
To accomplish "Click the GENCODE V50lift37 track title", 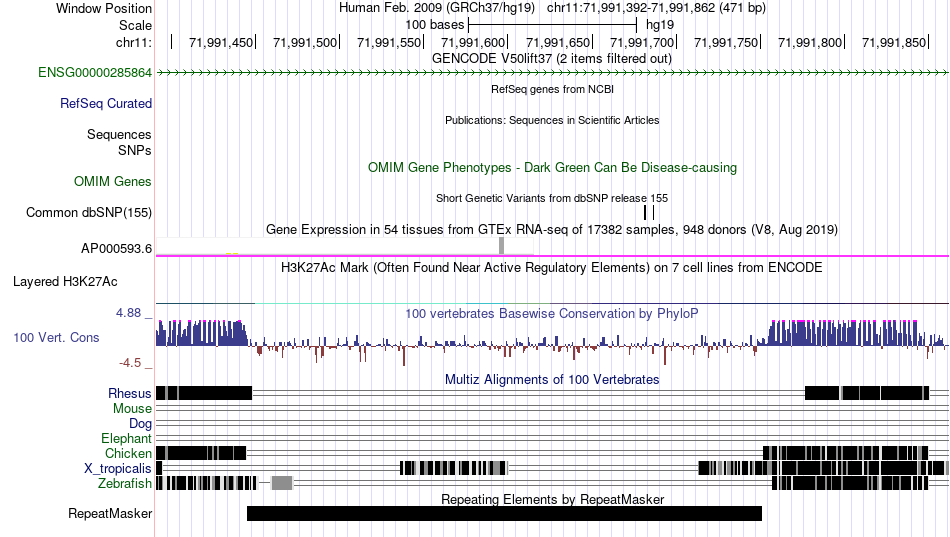I will (x=552, y=59).
